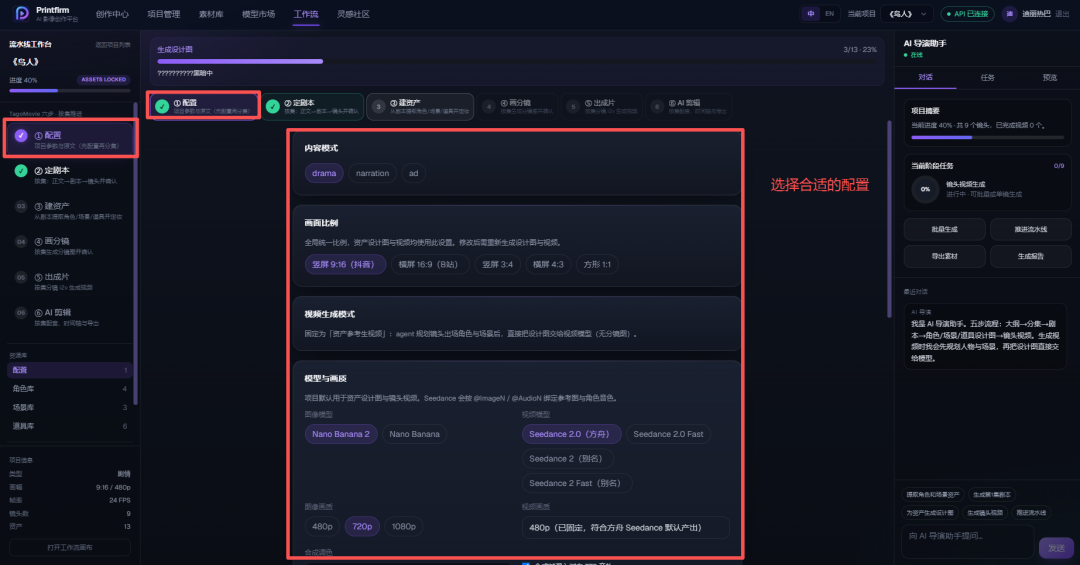Select sidebar step ②定剧本
Image resolution: width=1080 pixels, height=565 pixels.
pos(71,175)
